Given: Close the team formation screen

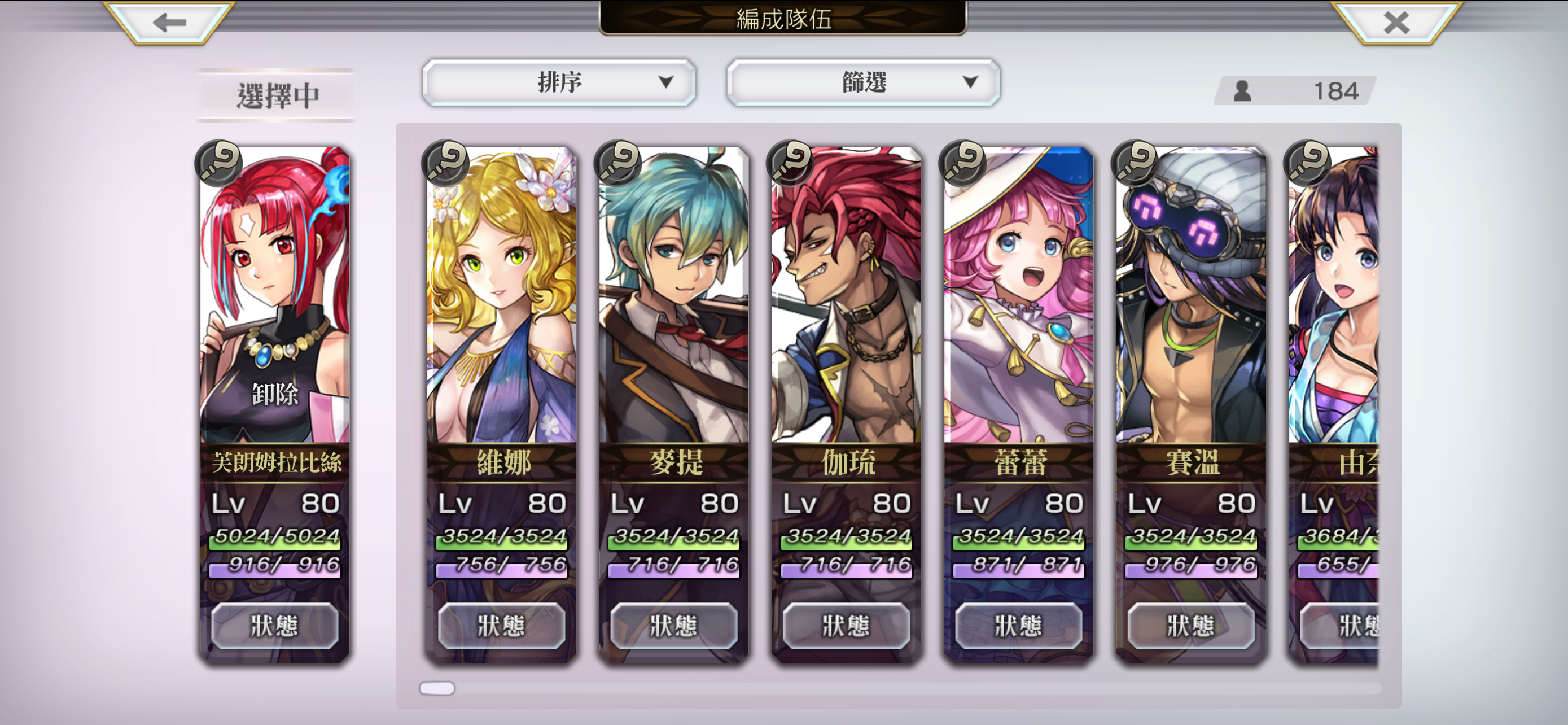Looking at the screenshot, I should click(x=1396, y=23).
